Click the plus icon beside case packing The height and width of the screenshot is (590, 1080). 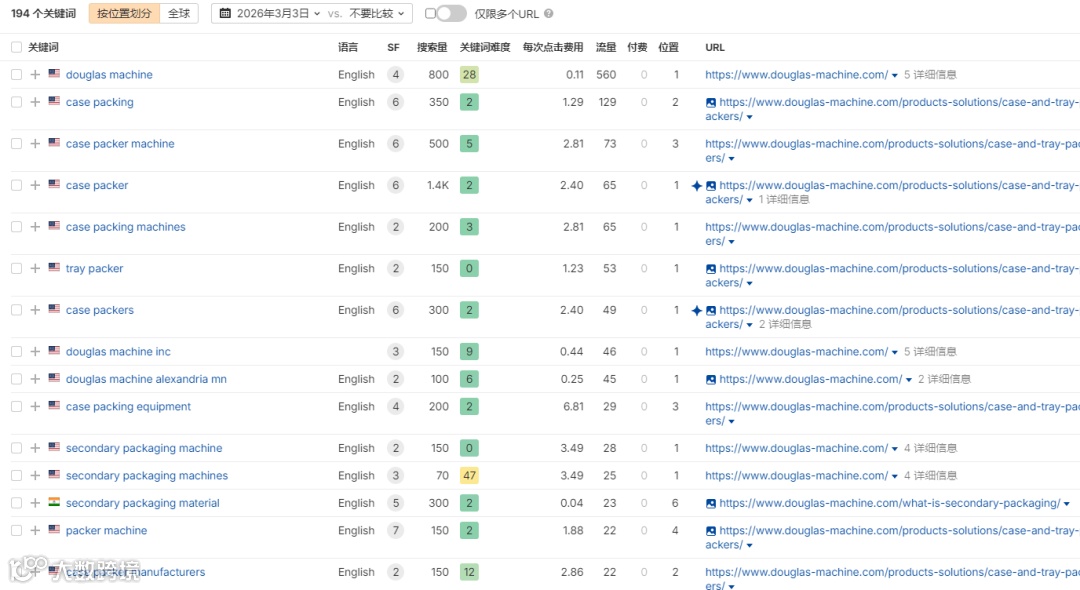[35, 102]
